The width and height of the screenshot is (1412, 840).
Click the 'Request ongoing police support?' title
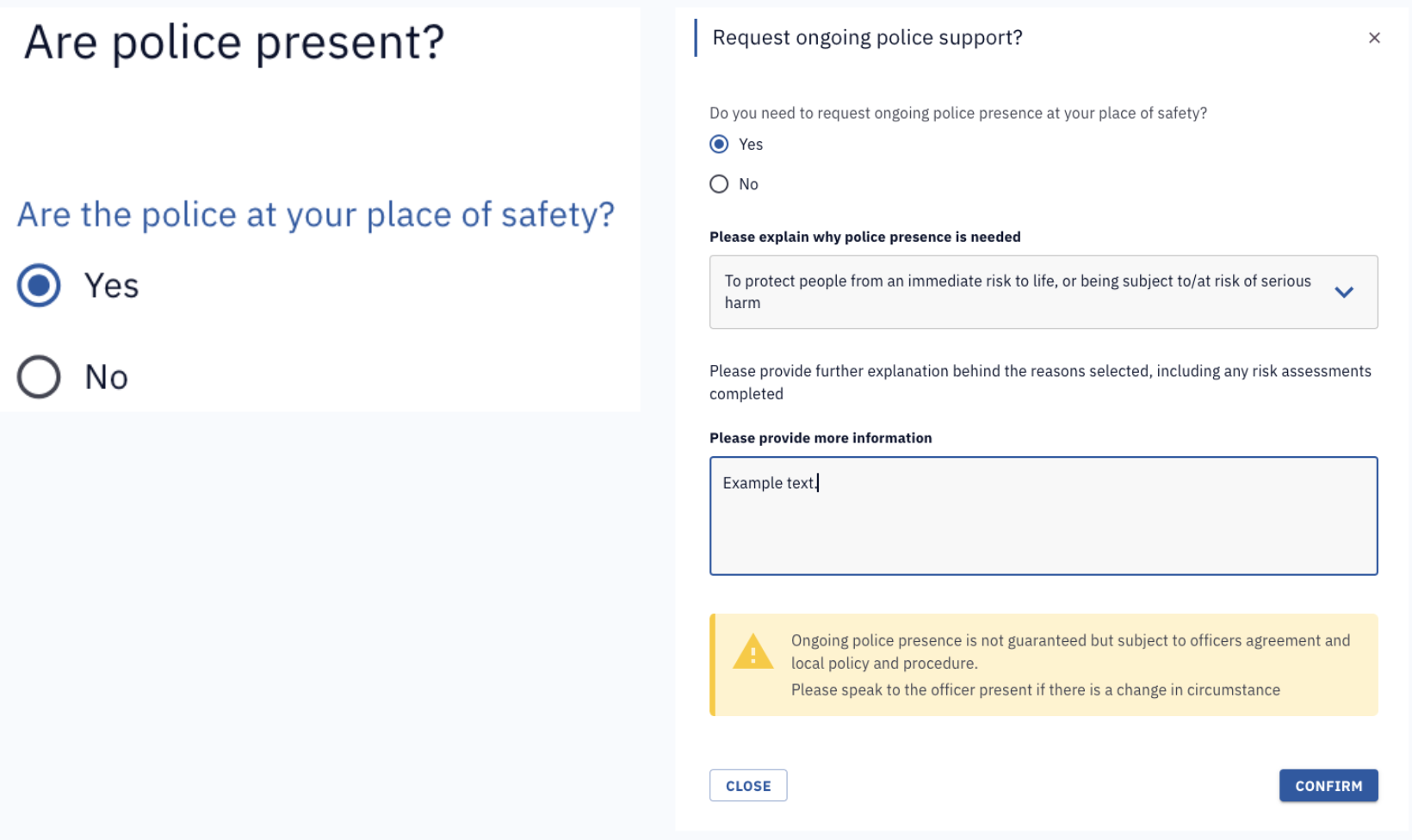click(867, 38)
